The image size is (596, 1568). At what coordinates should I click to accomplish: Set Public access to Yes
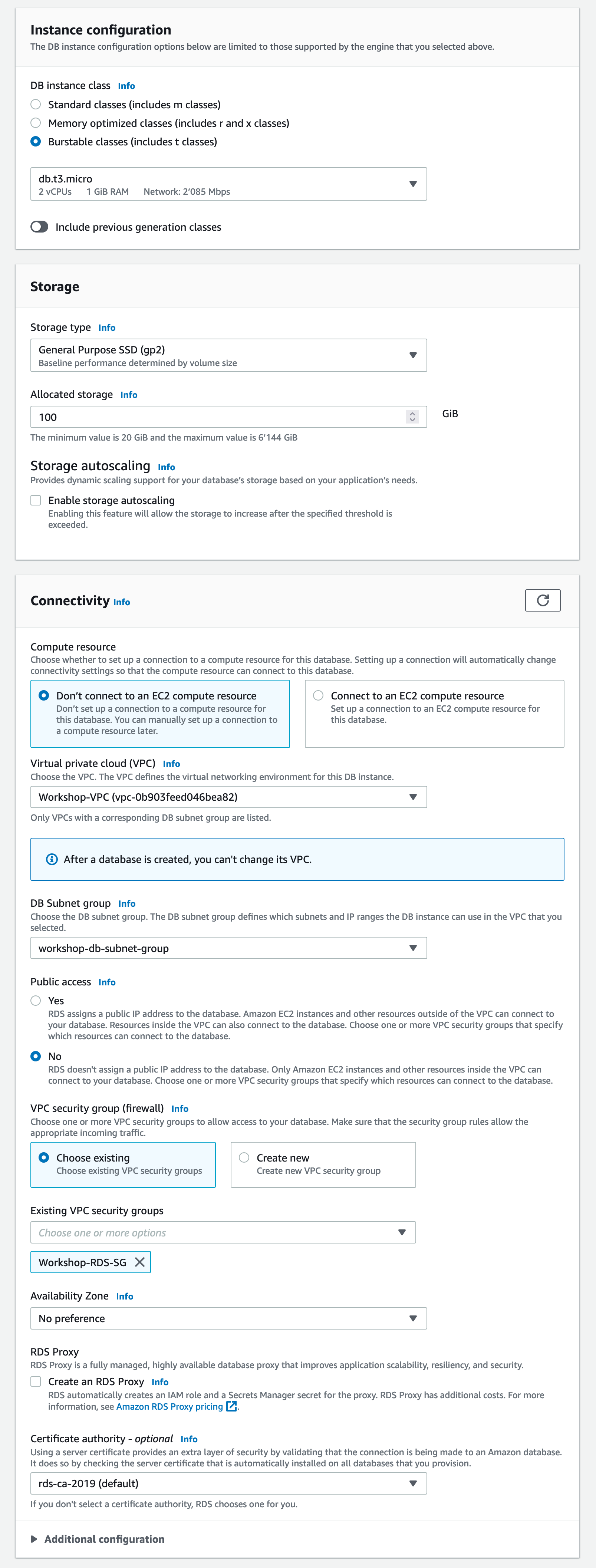36,1000
